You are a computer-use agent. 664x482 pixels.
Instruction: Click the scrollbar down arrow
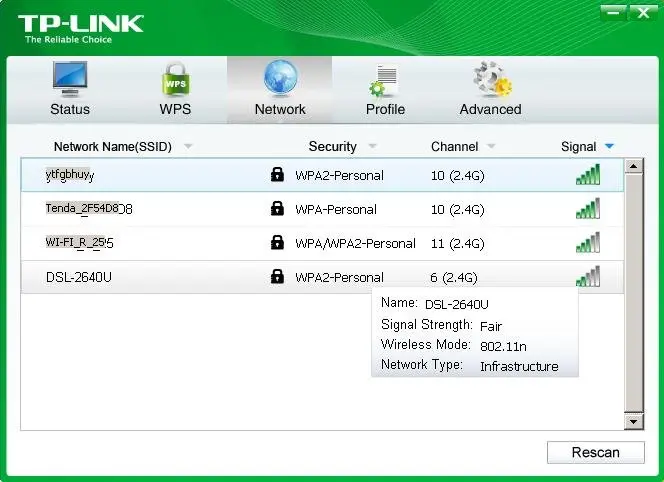(x=634, y=421)
